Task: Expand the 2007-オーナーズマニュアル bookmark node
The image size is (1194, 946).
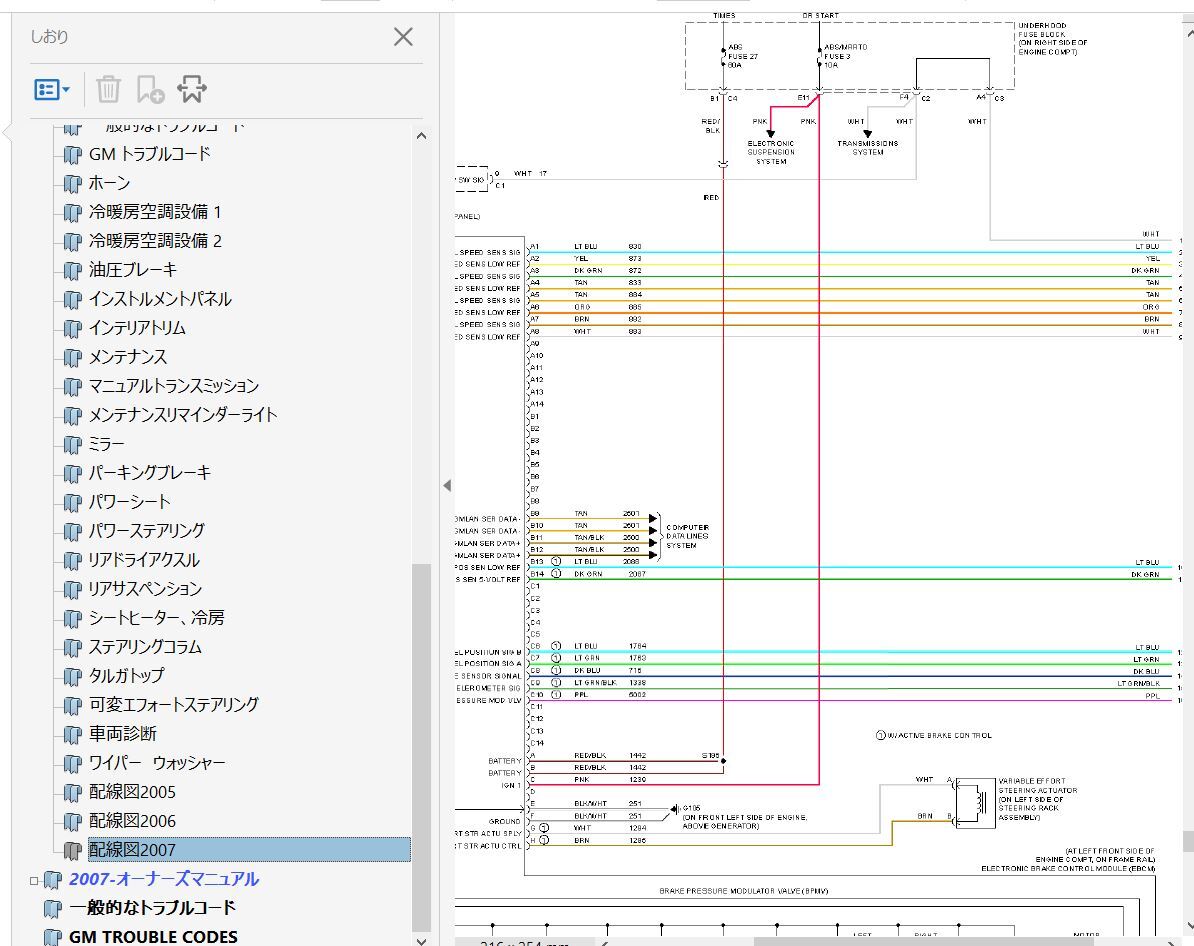Action: point(34,881)
